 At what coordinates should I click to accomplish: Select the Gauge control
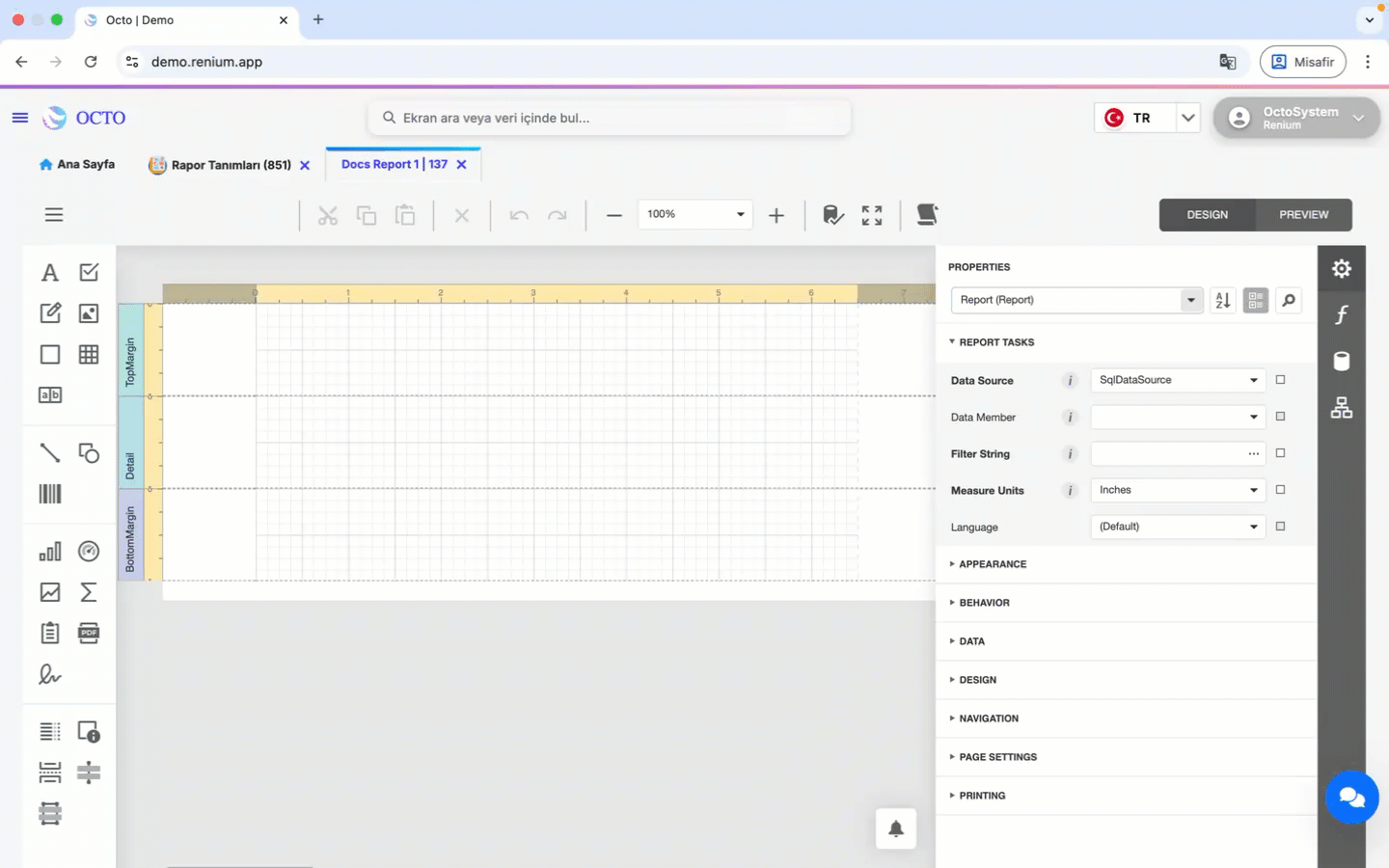[89, 552]
